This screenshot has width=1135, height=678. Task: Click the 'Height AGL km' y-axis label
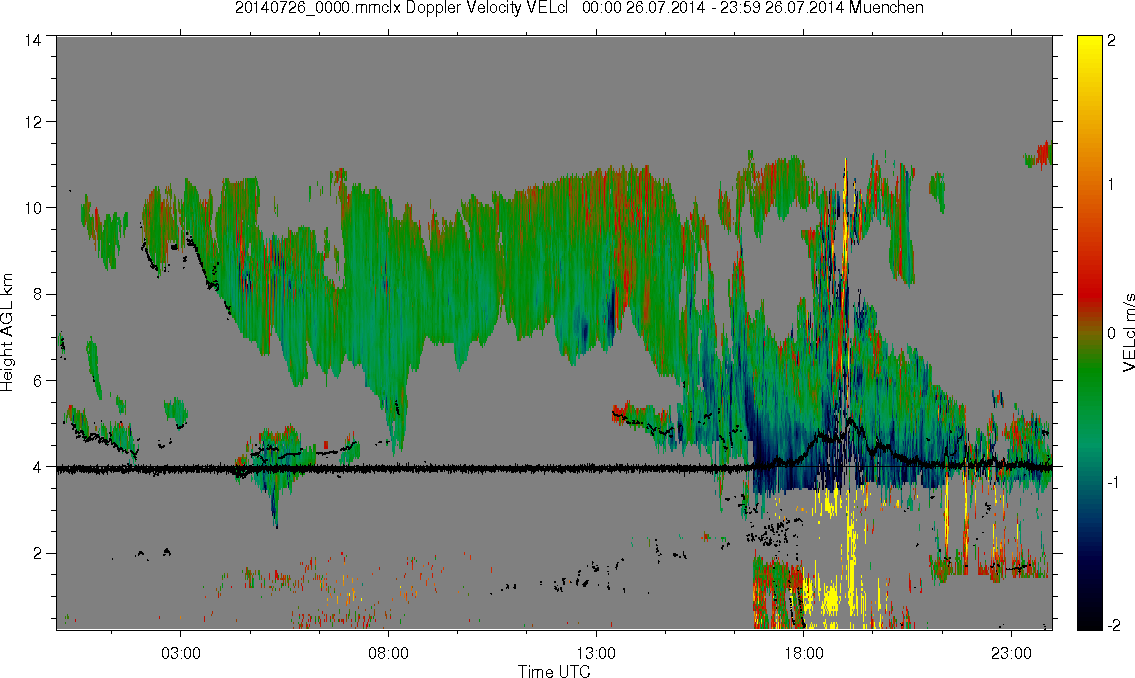click(x=7, y=333)
